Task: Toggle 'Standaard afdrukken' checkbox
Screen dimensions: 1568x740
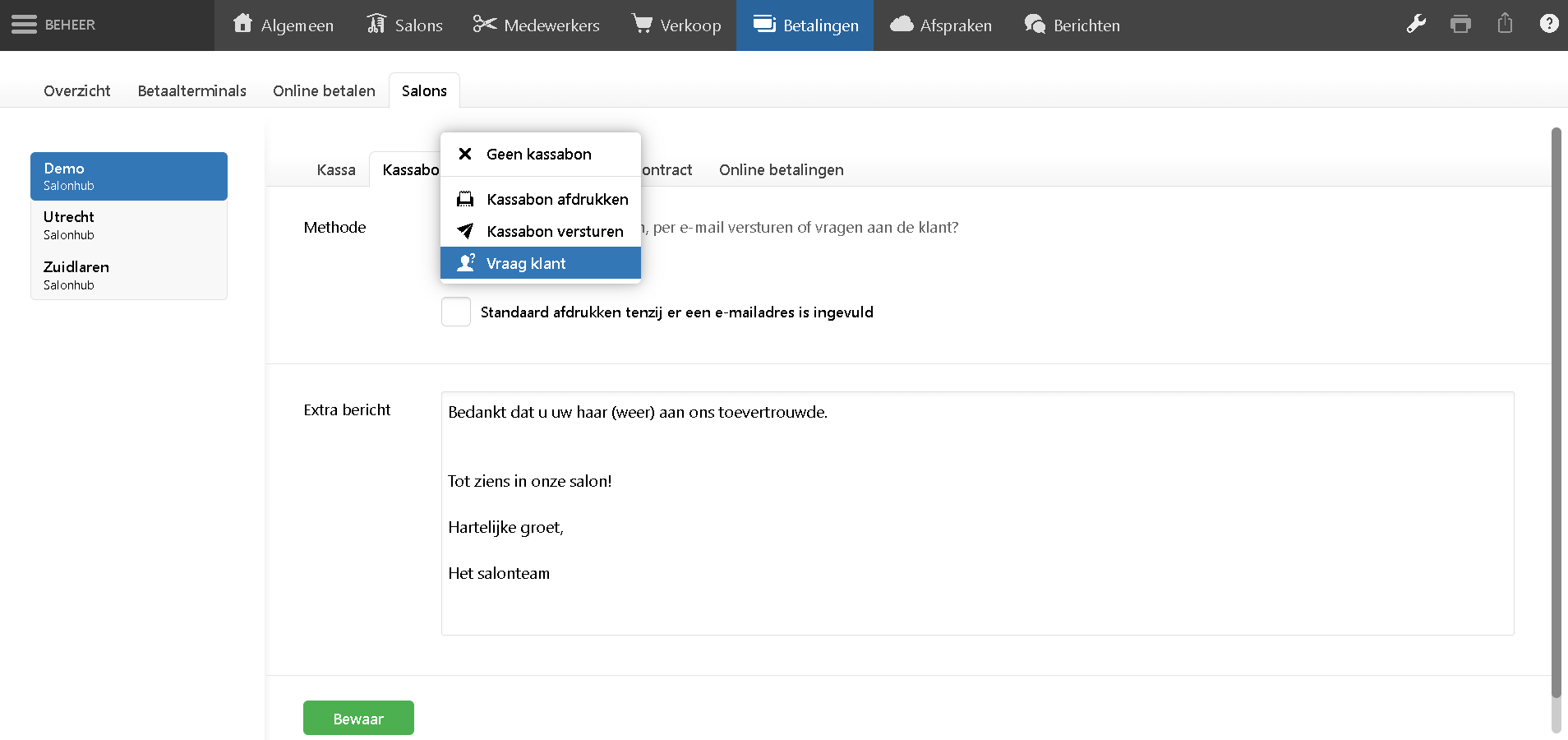Action: pos(456,312)
